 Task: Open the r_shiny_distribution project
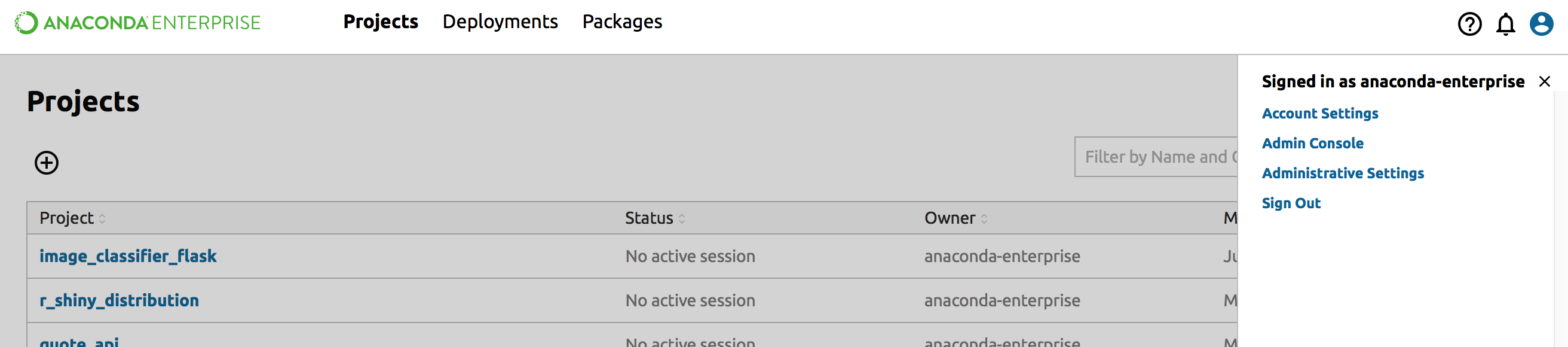point(120,301)
